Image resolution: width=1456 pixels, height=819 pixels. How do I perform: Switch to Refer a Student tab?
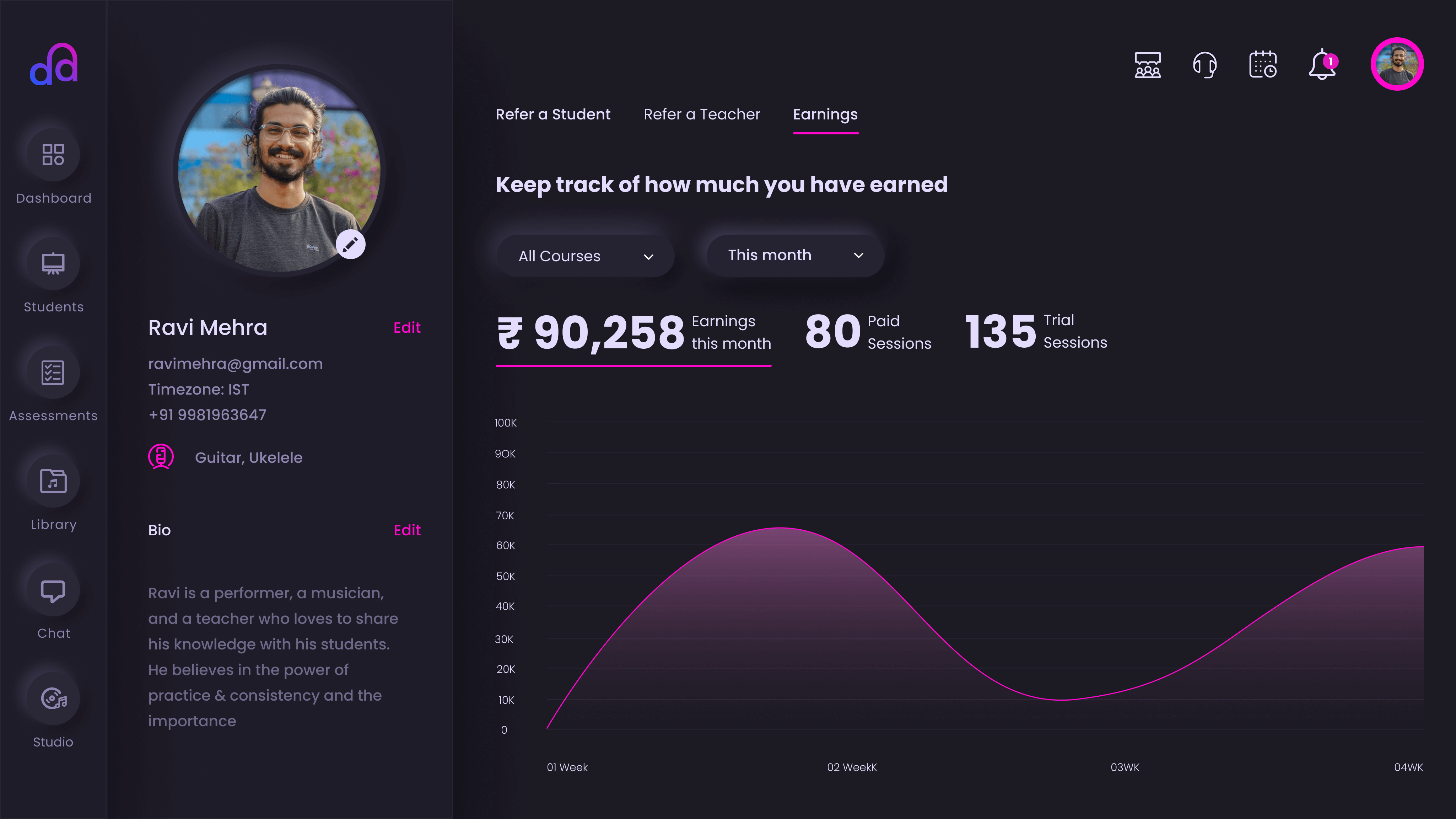(553, 114)
